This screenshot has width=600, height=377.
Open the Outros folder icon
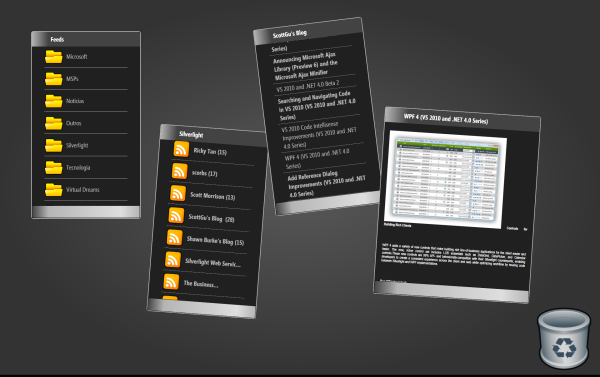[54, 123]
